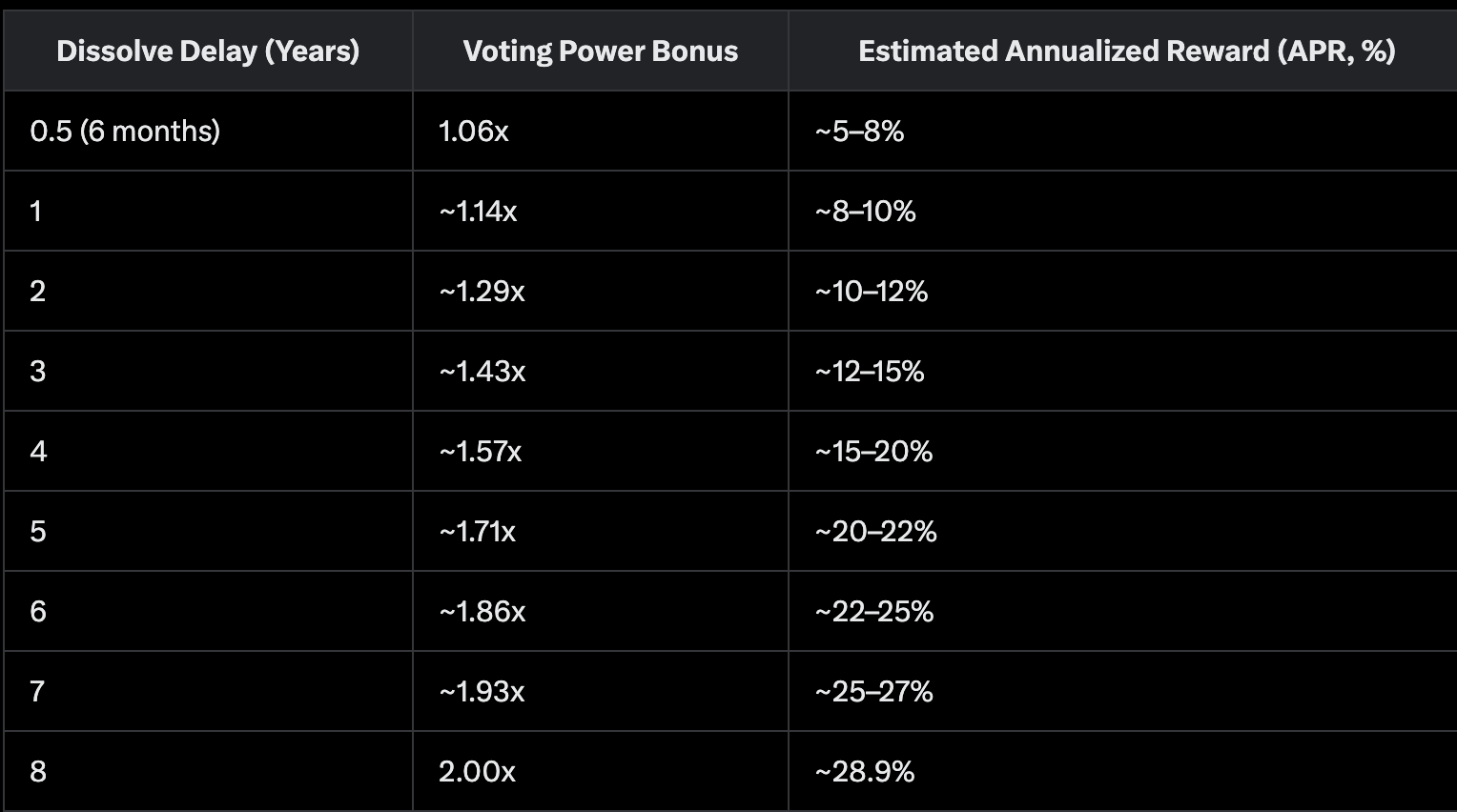Select the ~1.14x bonus cell

click(x=601, y=211)
